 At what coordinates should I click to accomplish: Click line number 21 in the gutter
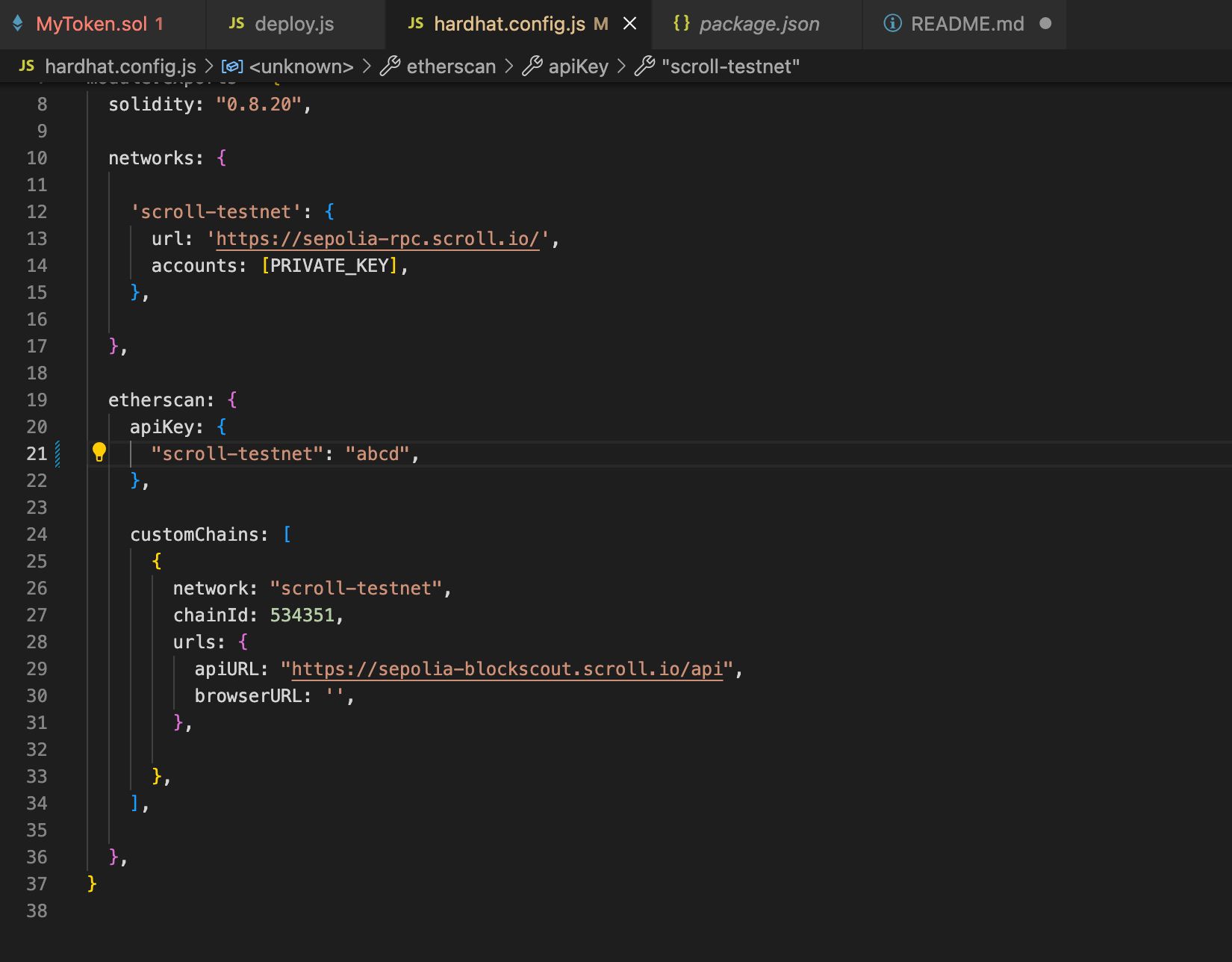[37, 454]
